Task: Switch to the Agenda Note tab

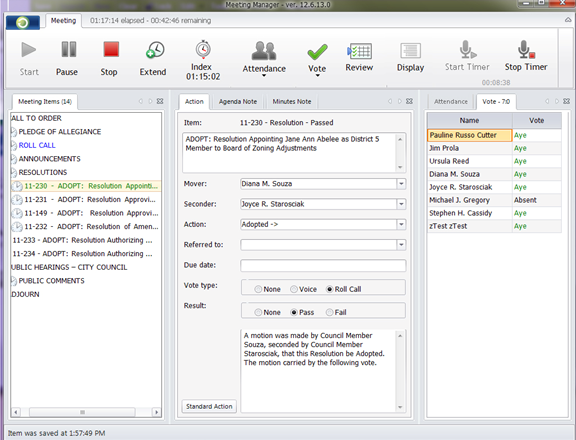Action: tap(238, 102)
